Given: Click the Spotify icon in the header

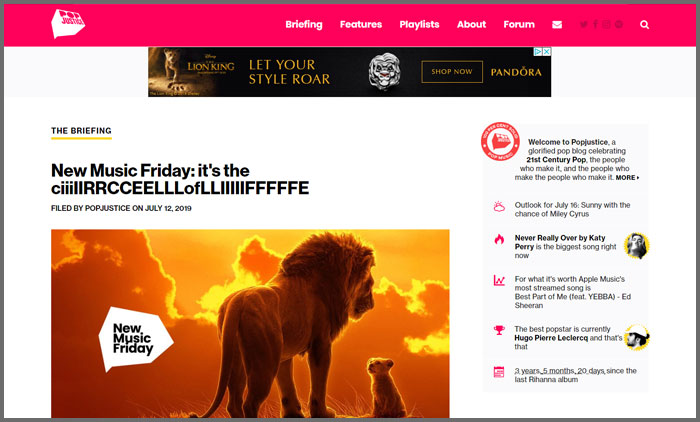Looking at the screenshot, I should tap(618, 24).
